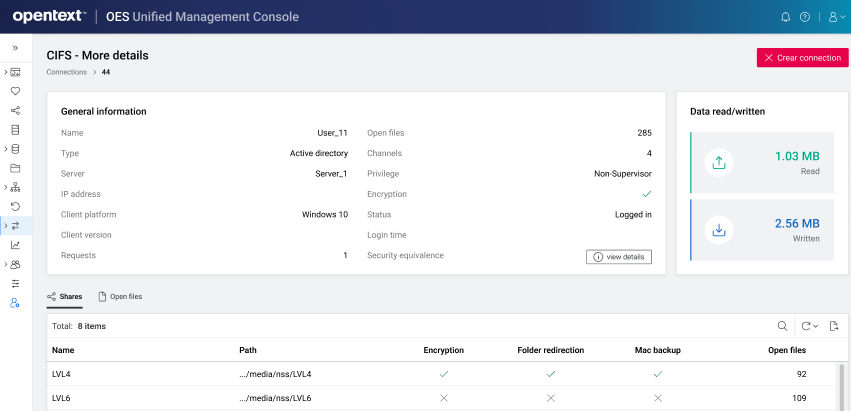Viewport: 851px width, 411px height.
Task: Click the sliders settings icon in sidebar
Action: 15,283
